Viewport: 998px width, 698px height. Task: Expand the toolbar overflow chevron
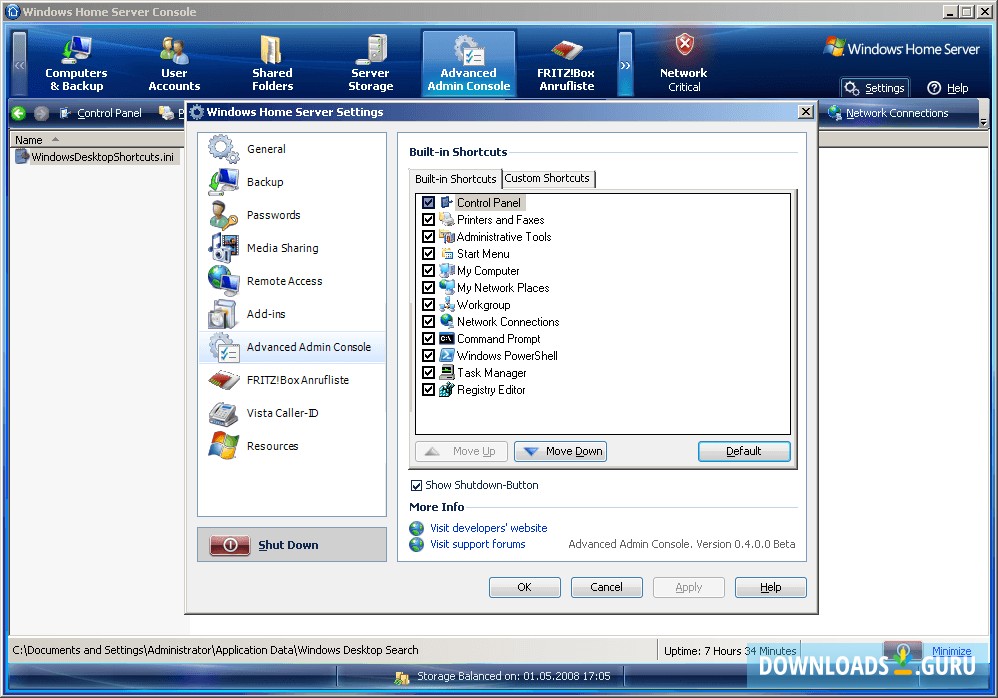(625, 60)
